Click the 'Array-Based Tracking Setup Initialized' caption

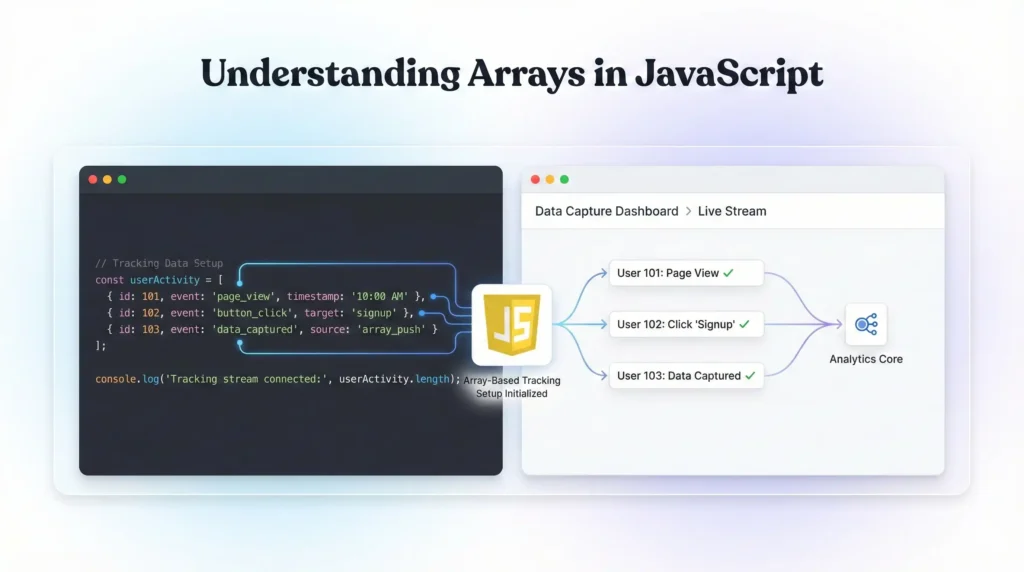[512, 387]
